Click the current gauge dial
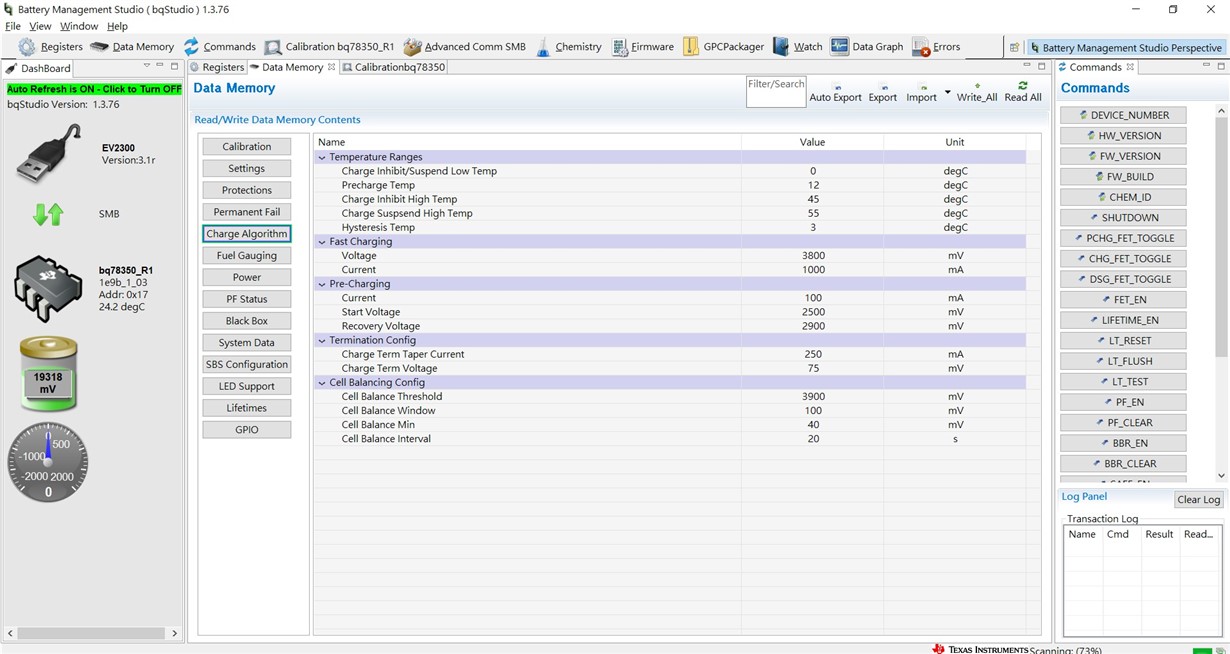 click(48, 462)
